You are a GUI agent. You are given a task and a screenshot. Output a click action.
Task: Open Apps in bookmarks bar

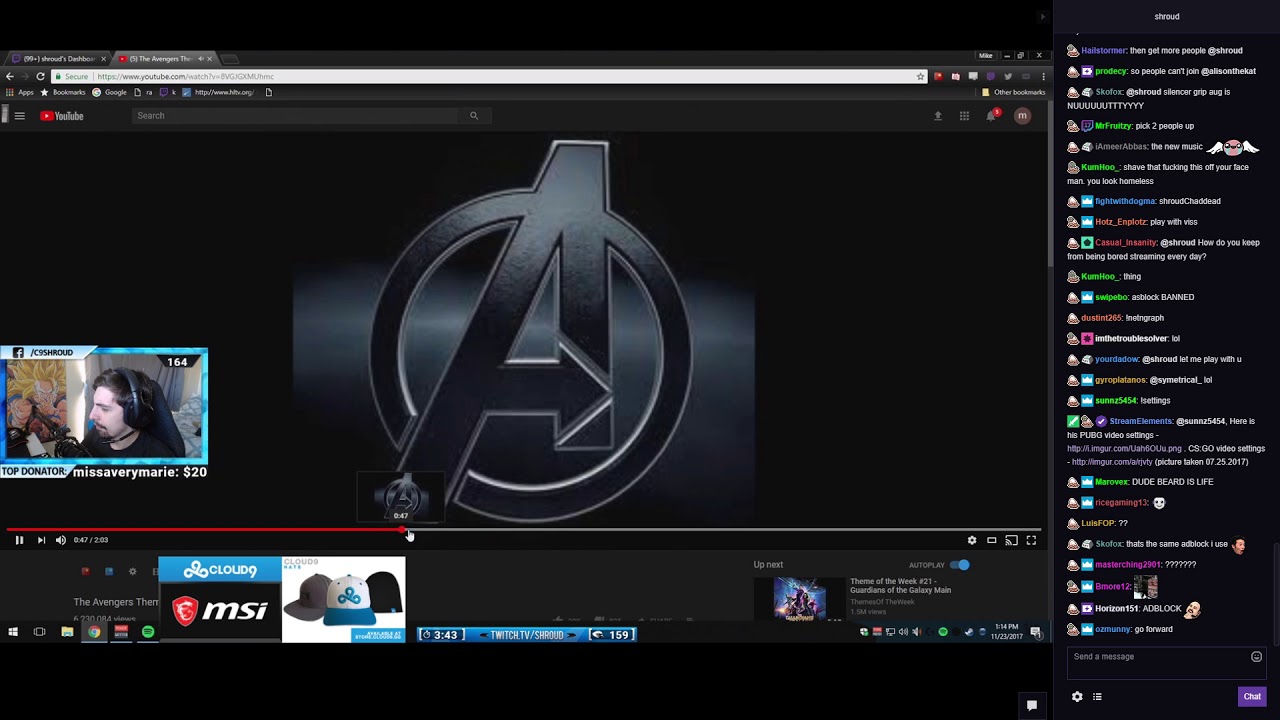pyautogui.click(x=19, y=92)
